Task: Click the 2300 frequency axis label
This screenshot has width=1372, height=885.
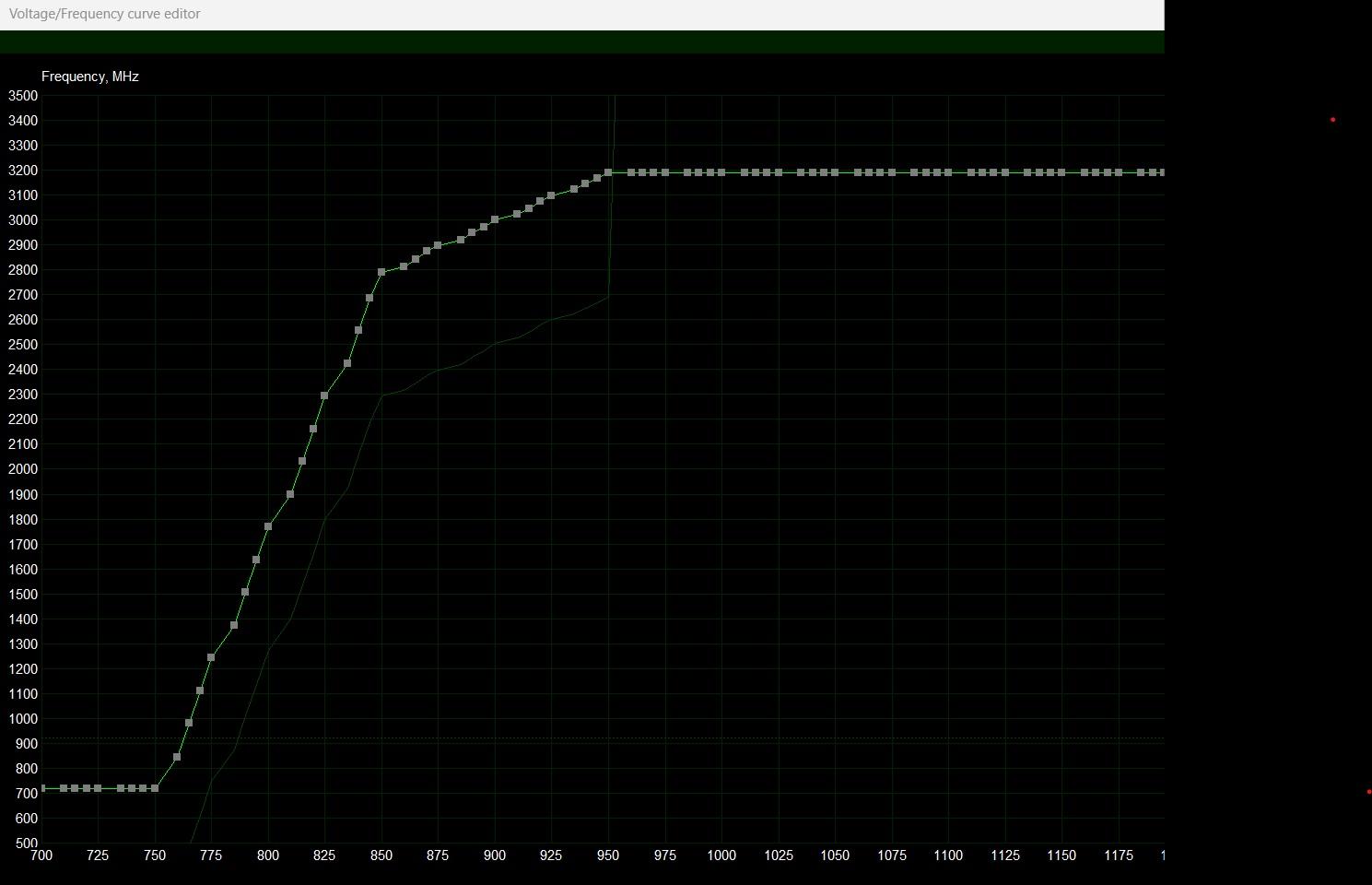Action: click(x=23, y=395)
